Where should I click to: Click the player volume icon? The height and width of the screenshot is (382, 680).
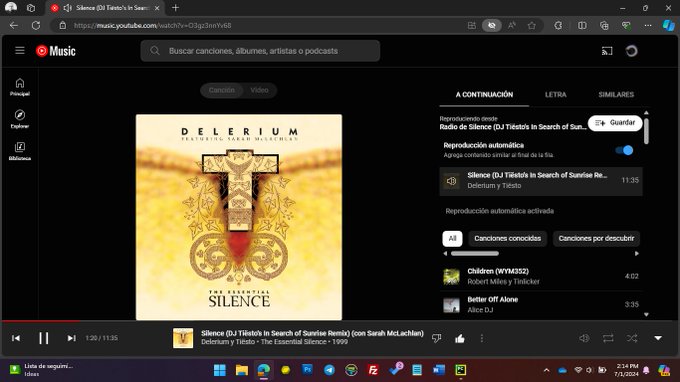pos(584,338)
